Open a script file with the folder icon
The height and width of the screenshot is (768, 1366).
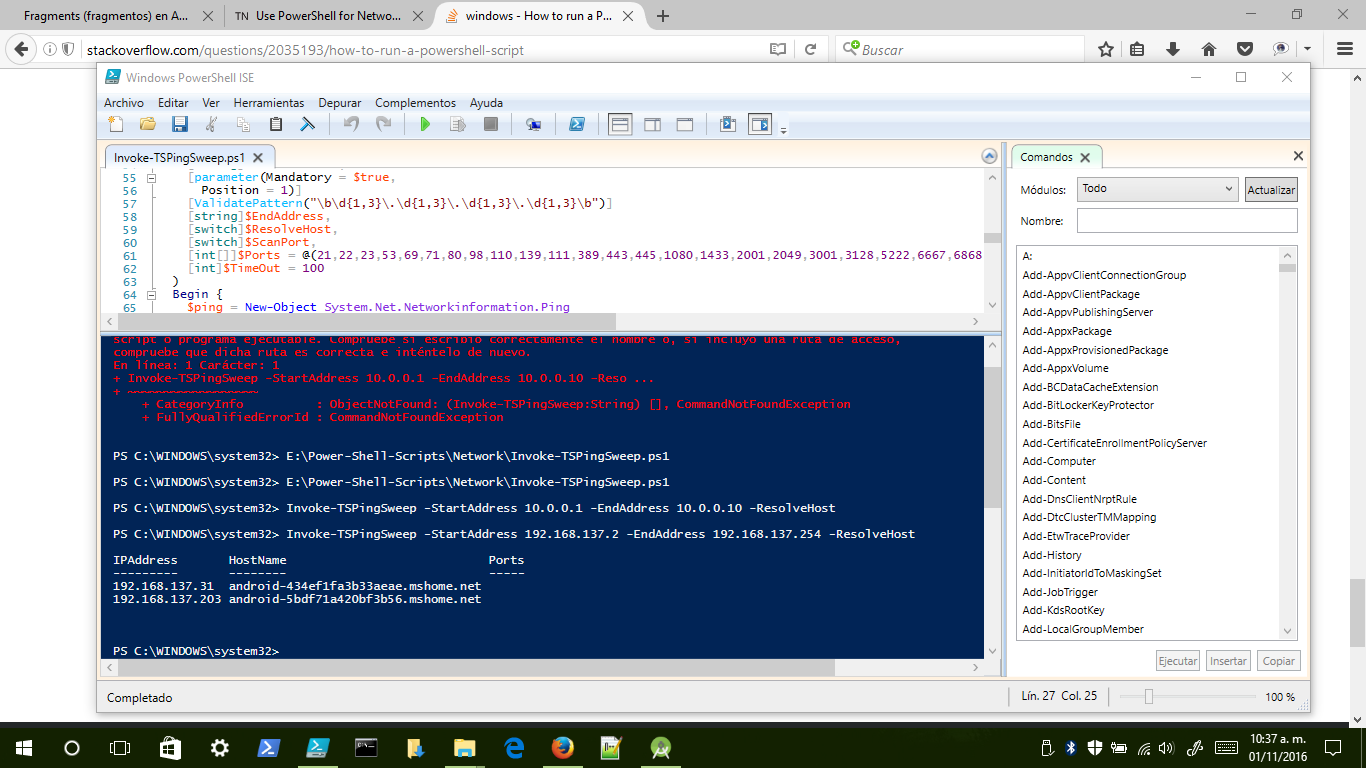tap(148, 125)
